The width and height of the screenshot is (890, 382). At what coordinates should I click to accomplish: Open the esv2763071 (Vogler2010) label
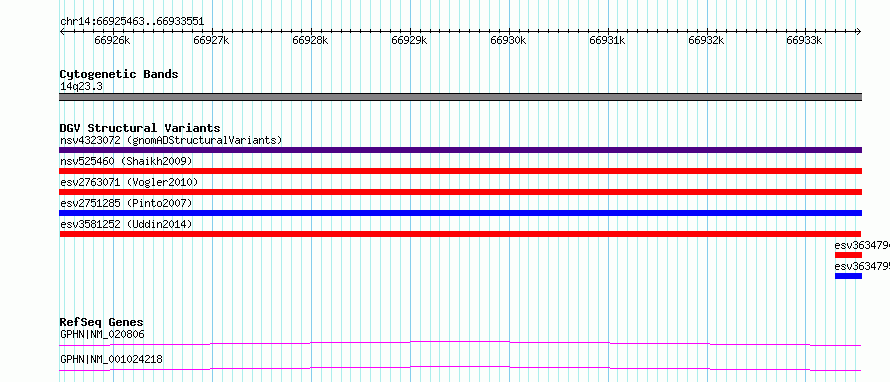129,182
